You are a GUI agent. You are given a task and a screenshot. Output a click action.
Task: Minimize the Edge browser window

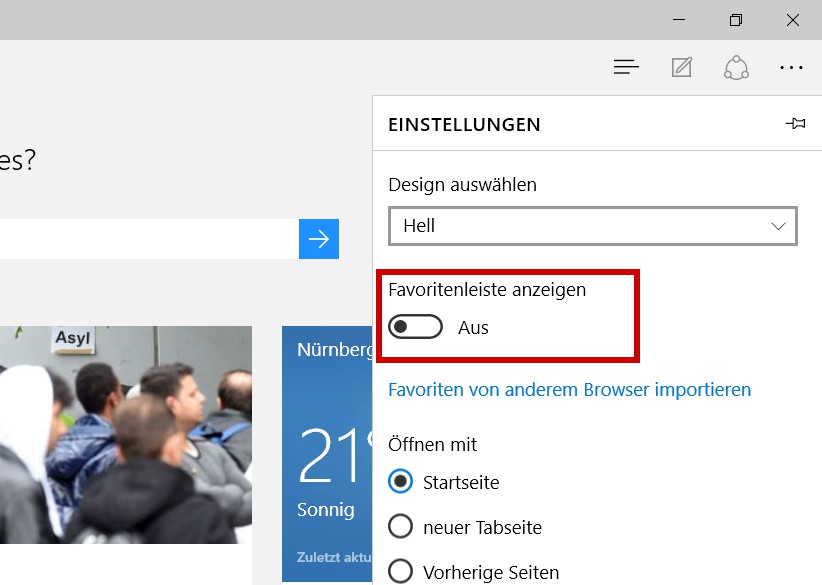click(680, 20)
